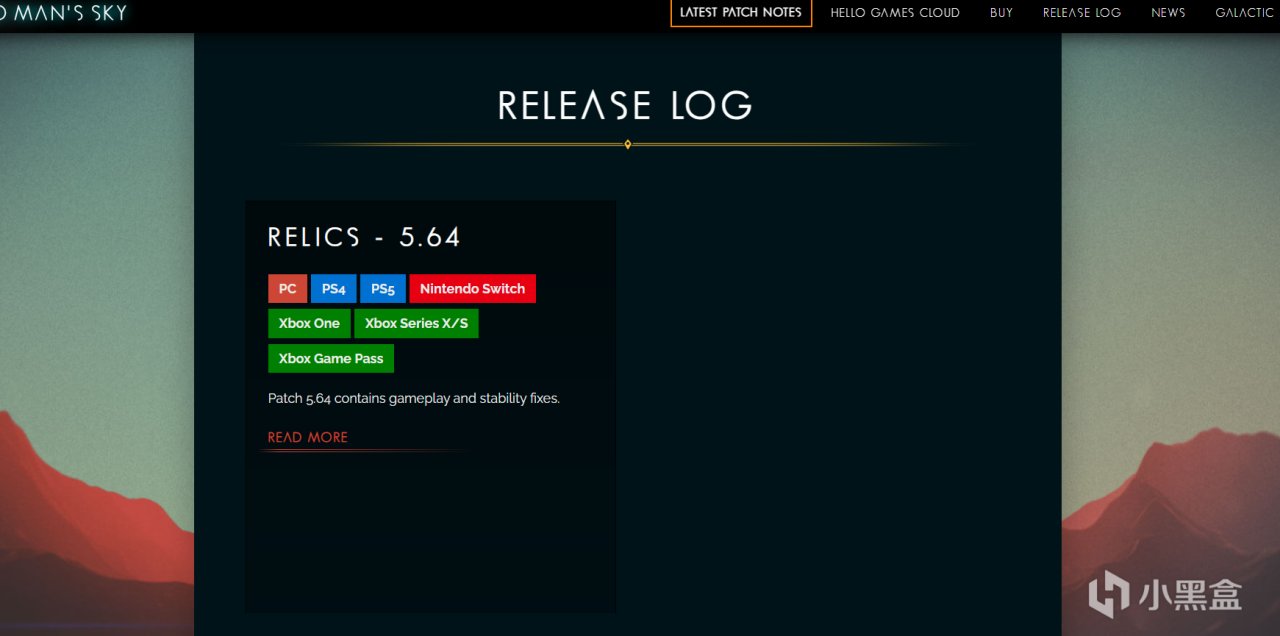Select the Nintendo Switch tag
Screen dimensions: 1280x636
coord(472,289)
